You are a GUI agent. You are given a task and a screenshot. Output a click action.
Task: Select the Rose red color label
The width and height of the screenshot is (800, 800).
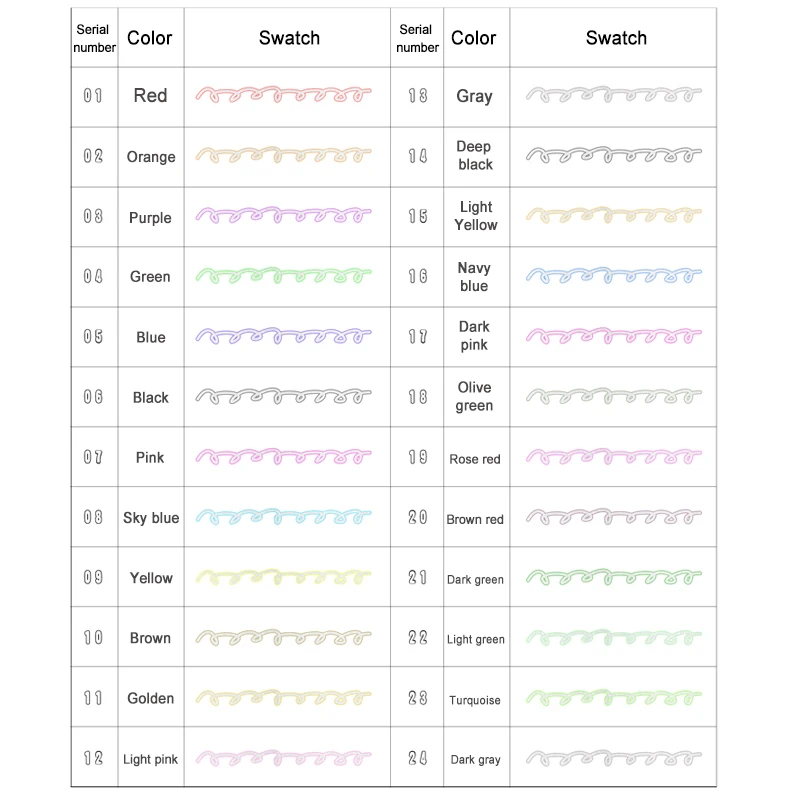pos(475,459)
